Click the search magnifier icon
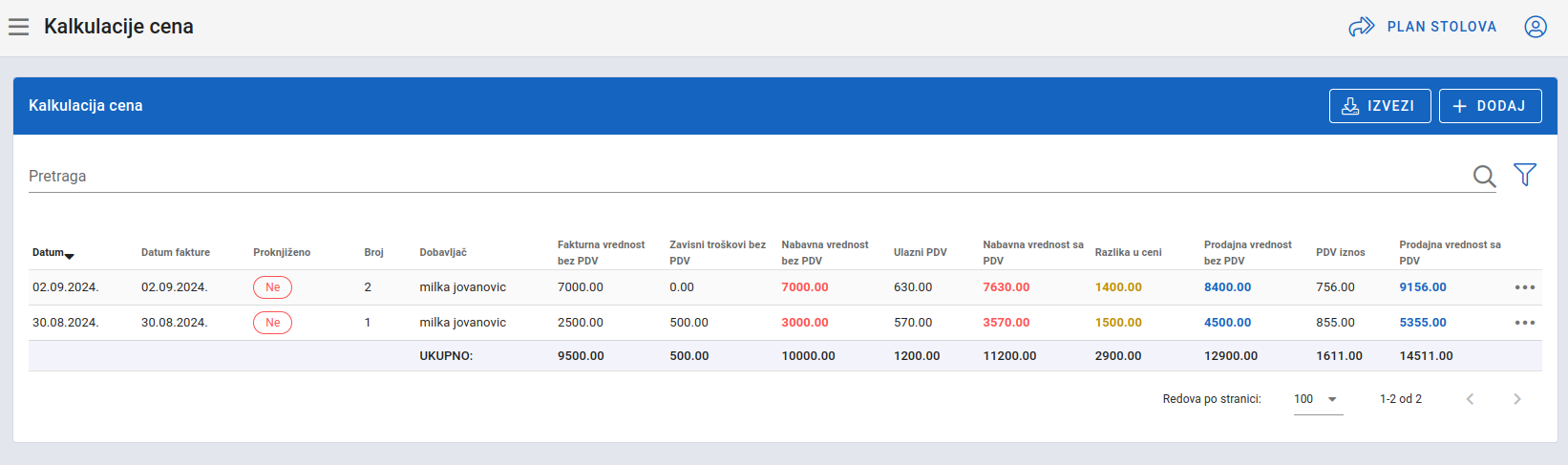1568x465 pixels. [x=1484, y=176]
